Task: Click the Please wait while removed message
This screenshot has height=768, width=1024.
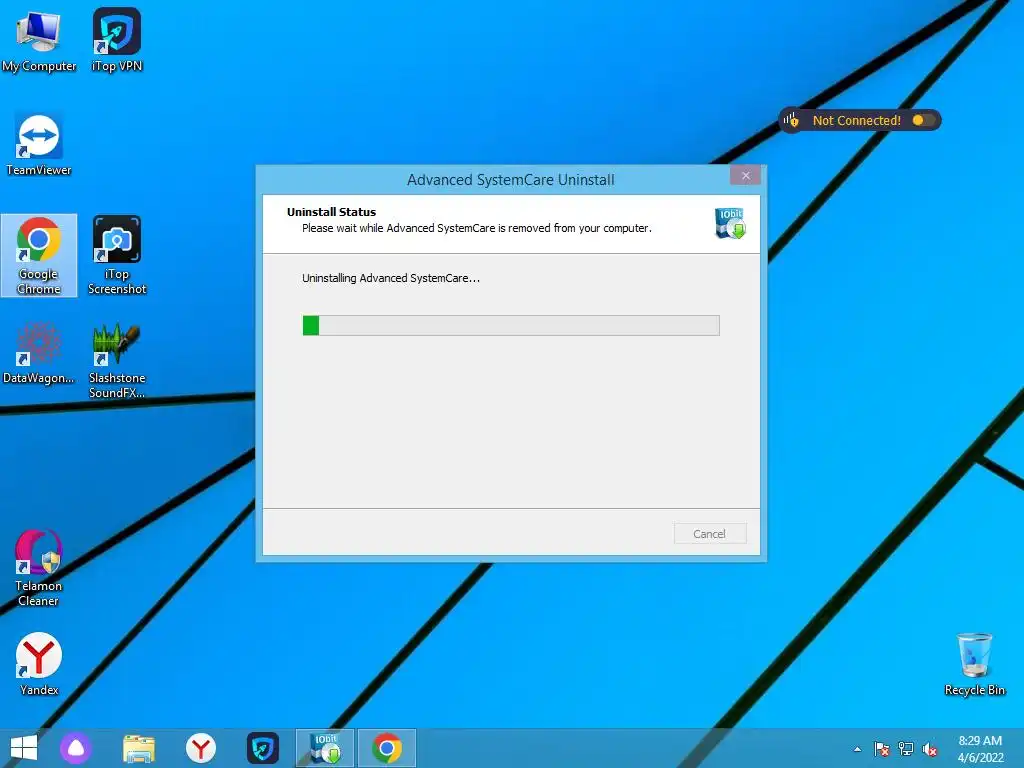Action: [477, 228]
